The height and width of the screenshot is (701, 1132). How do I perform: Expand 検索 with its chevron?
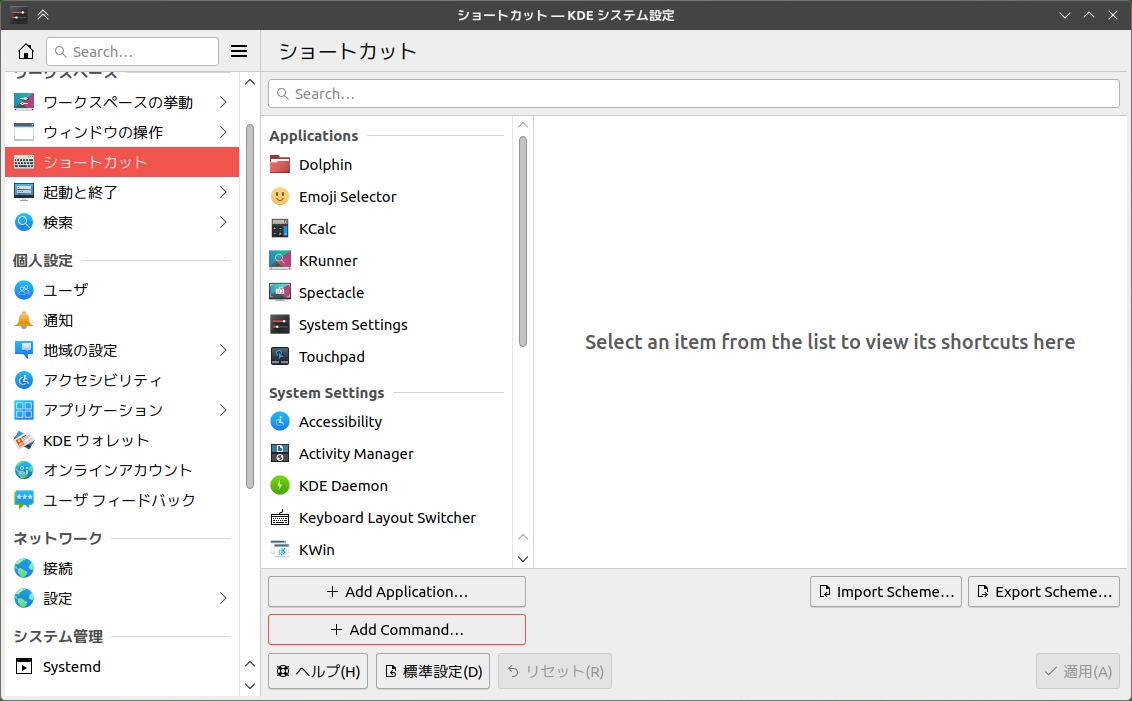pos(223,222)
